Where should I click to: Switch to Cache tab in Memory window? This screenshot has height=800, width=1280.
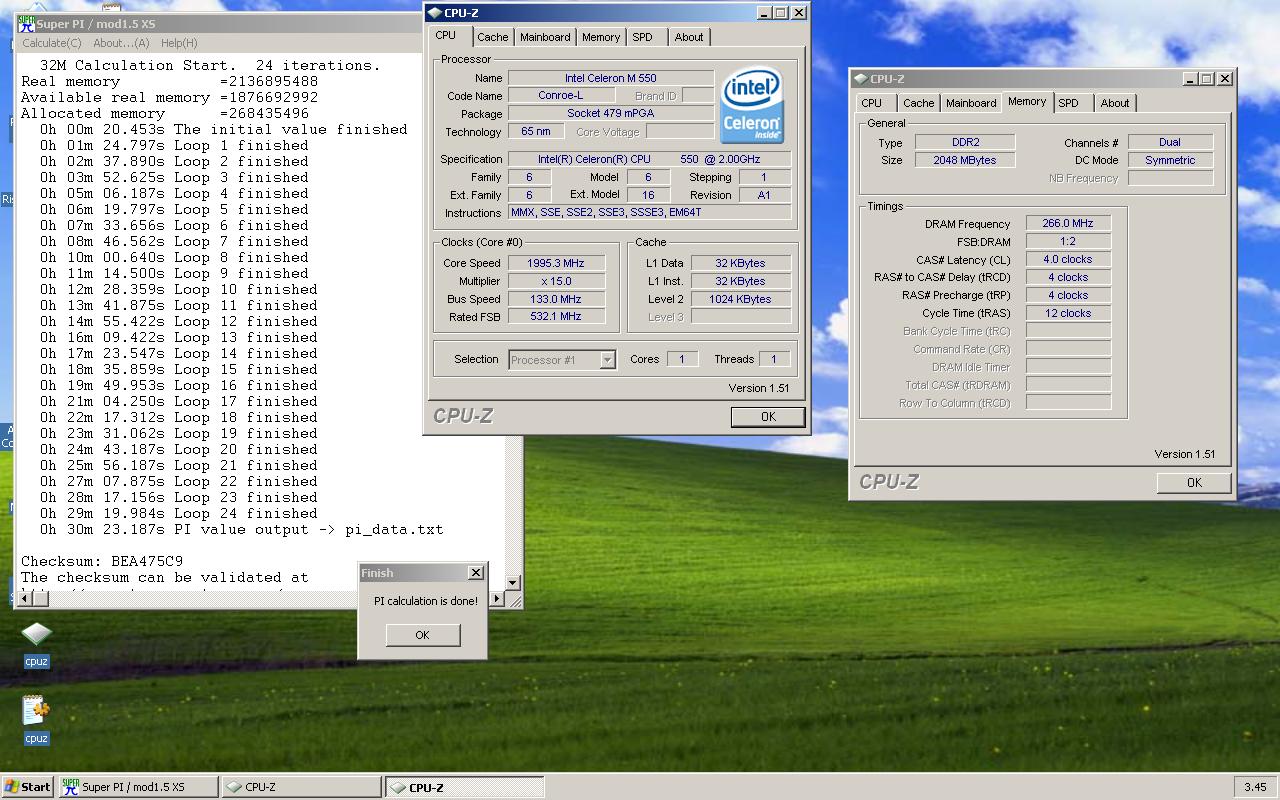tap(918, 103)
